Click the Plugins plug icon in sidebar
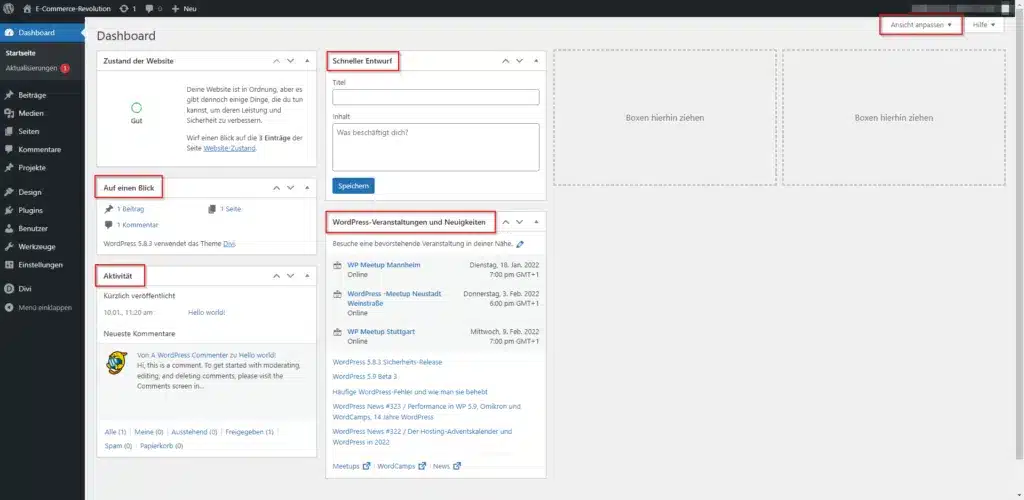1024x500 pixels. tap(8, 211)
